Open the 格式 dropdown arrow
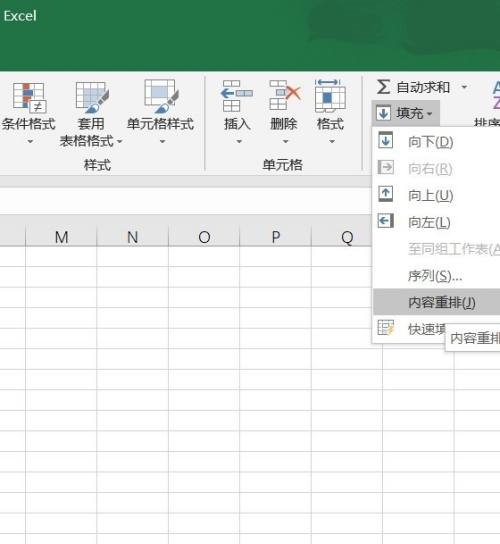500x544 pixels. click(x=332, y=142)
